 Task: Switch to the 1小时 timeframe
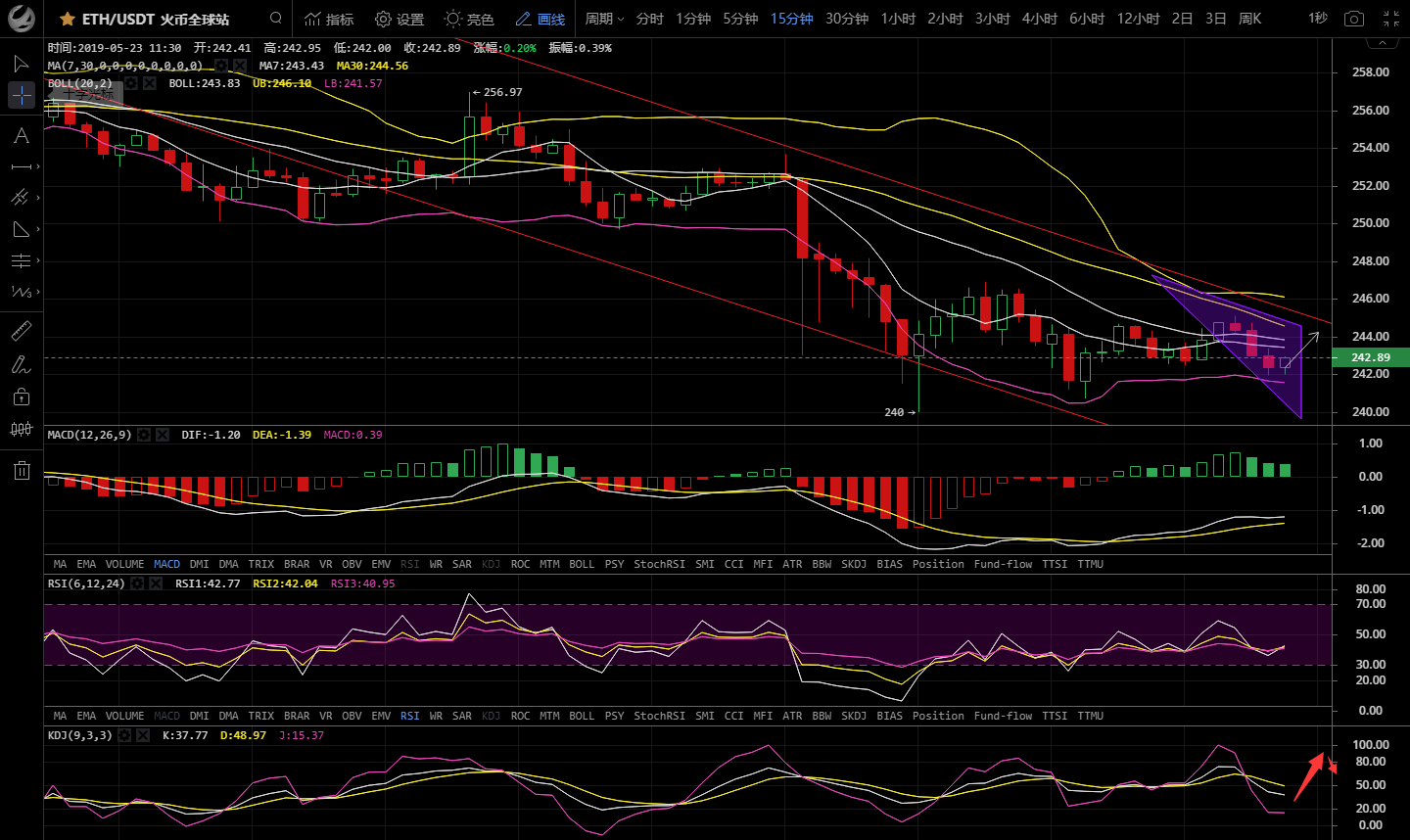tap(898, 20)
